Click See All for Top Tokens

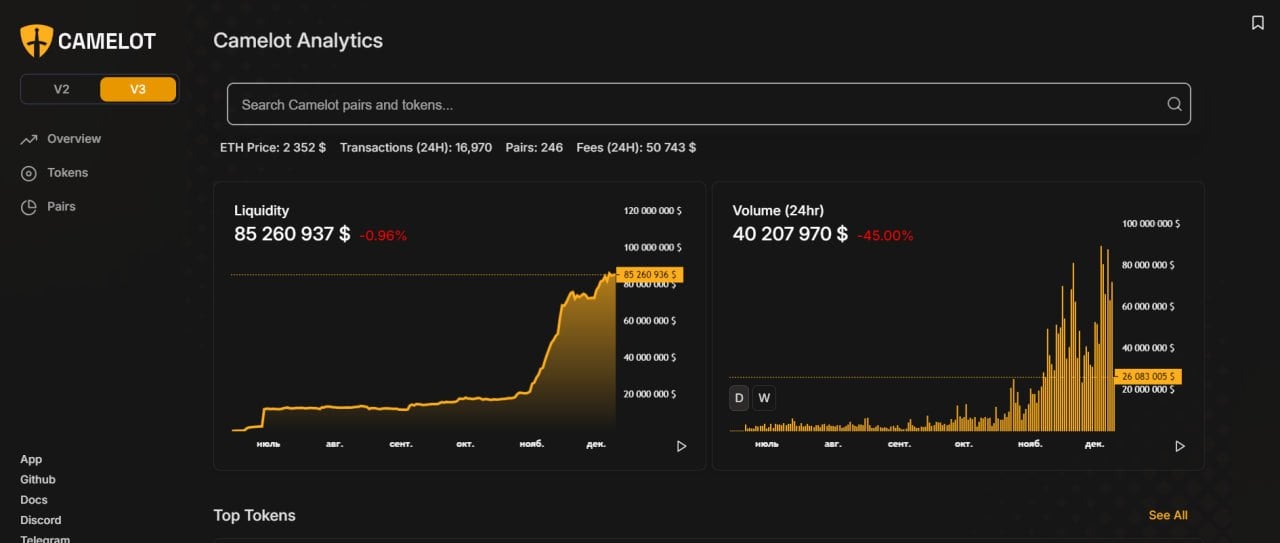1167,515
